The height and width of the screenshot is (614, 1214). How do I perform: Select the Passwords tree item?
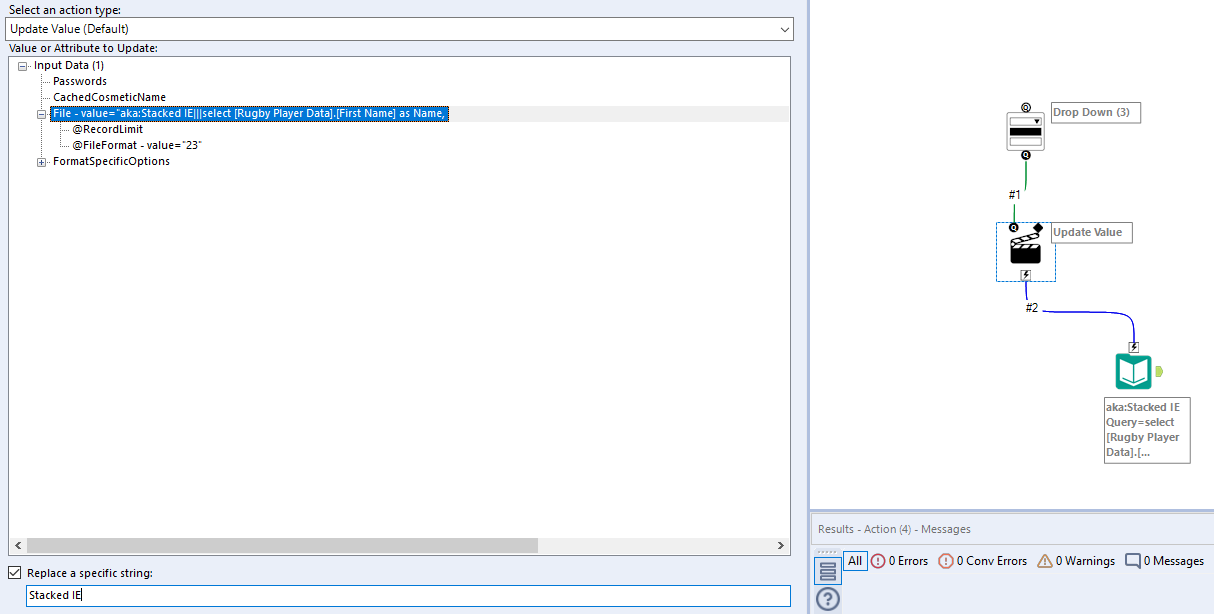[x=78, y=81]
